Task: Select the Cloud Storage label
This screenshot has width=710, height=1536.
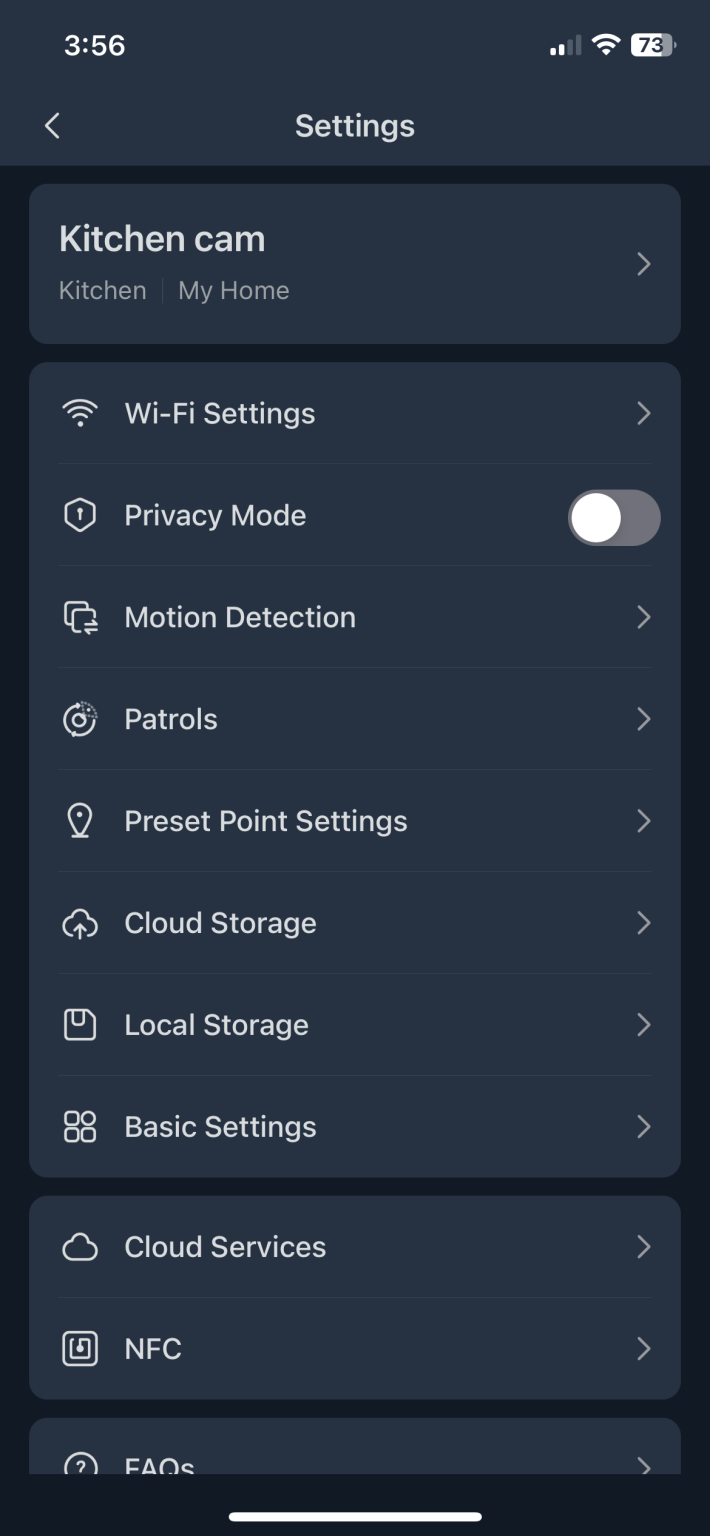Action: click(x=220, y=924)
